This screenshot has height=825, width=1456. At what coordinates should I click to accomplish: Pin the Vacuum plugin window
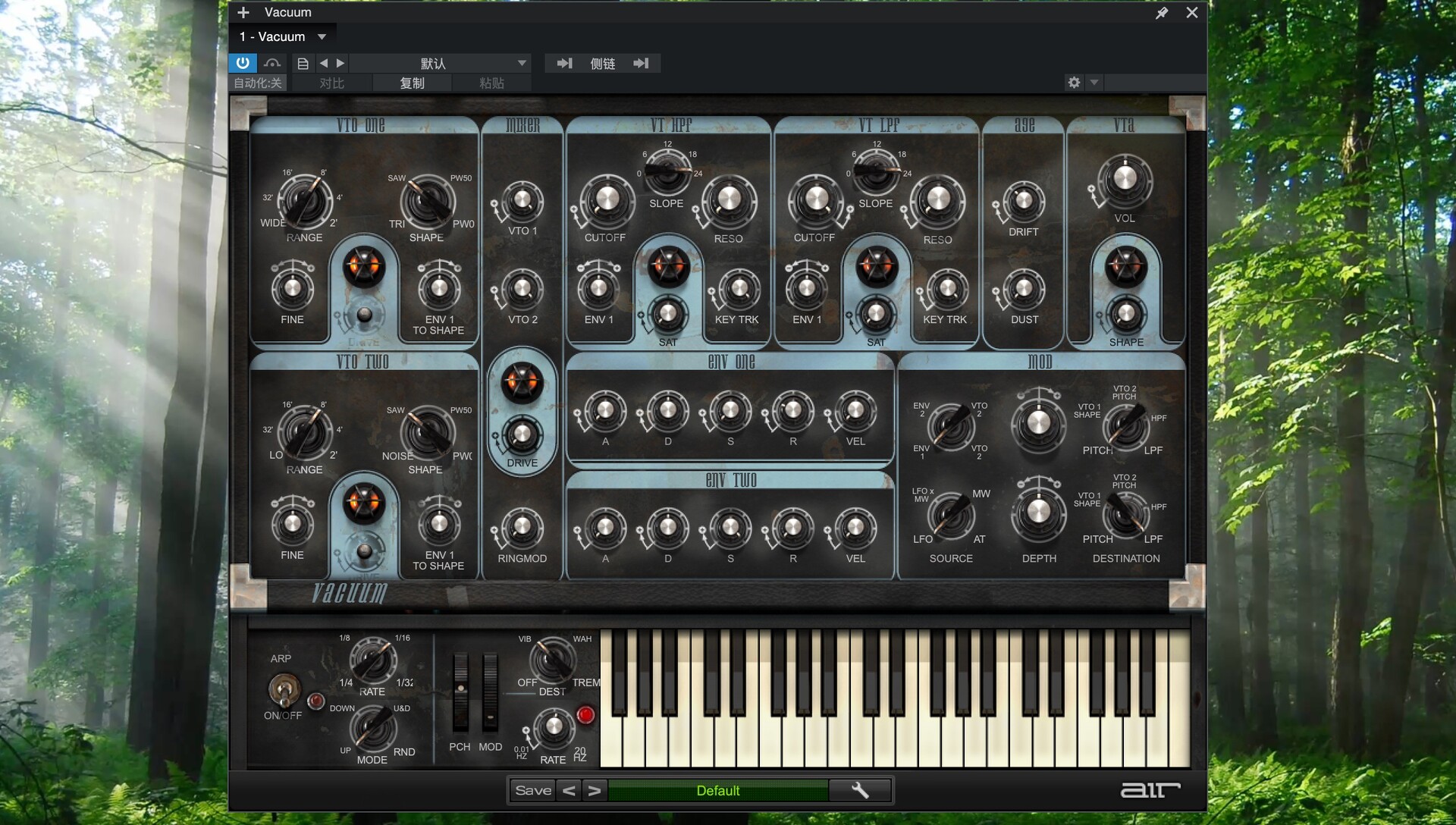click(x=1162, y=13)
